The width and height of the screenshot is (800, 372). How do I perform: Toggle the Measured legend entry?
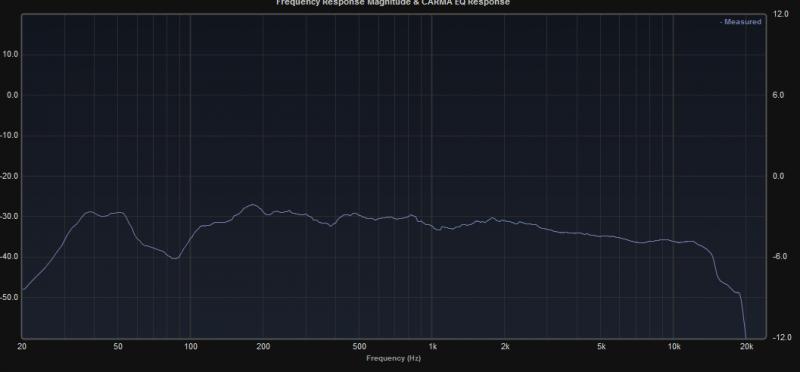(740, 22)
